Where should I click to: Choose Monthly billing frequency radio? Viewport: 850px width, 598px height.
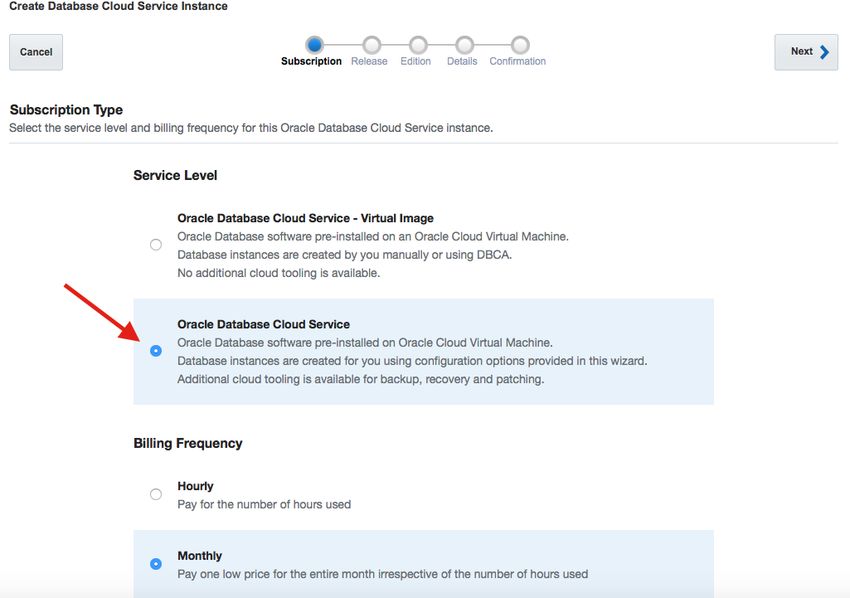coord(156,564)
